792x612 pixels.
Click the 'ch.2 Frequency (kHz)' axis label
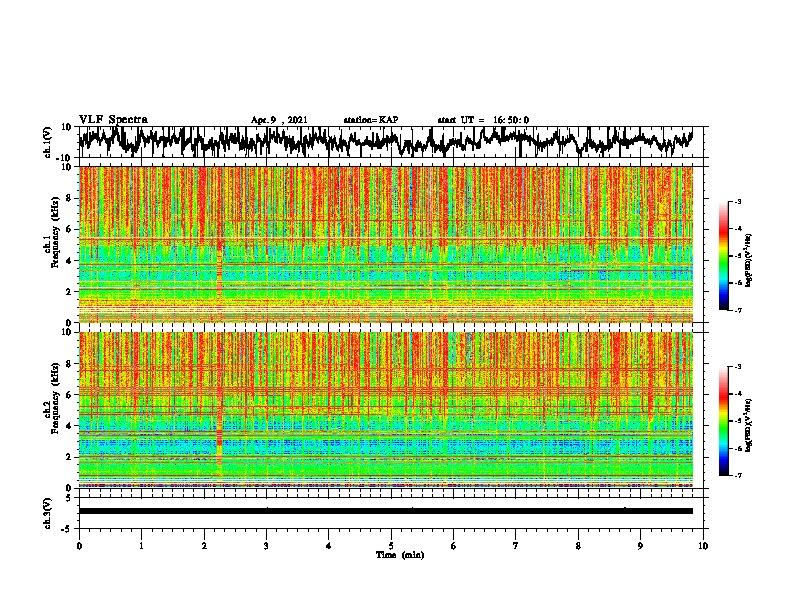pyautogui.click(x=51, y=398)
